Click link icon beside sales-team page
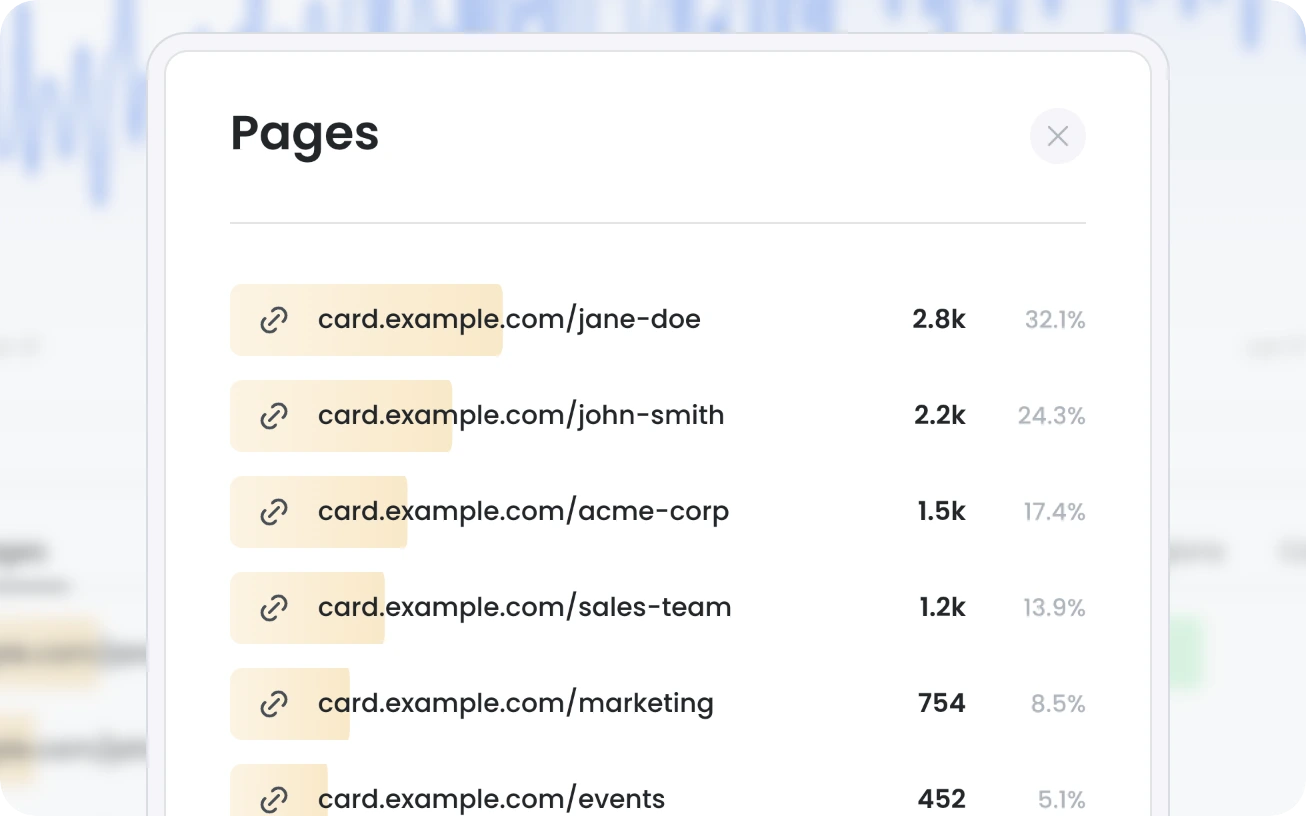Viewport: 1306px width, 816px height. pyautogui.click(x=274, y=608)
